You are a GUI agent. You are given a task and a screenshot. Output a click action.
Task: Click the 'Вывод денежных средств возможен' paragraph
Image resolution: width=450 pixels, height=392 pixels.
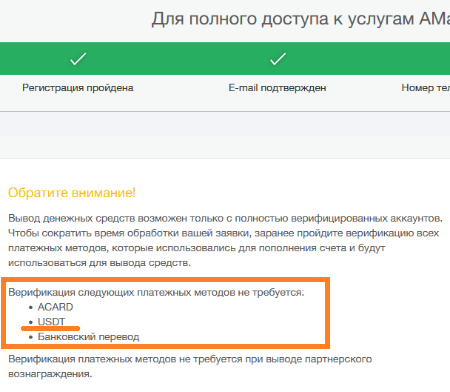pyautogui.click(x=225, y=241)
